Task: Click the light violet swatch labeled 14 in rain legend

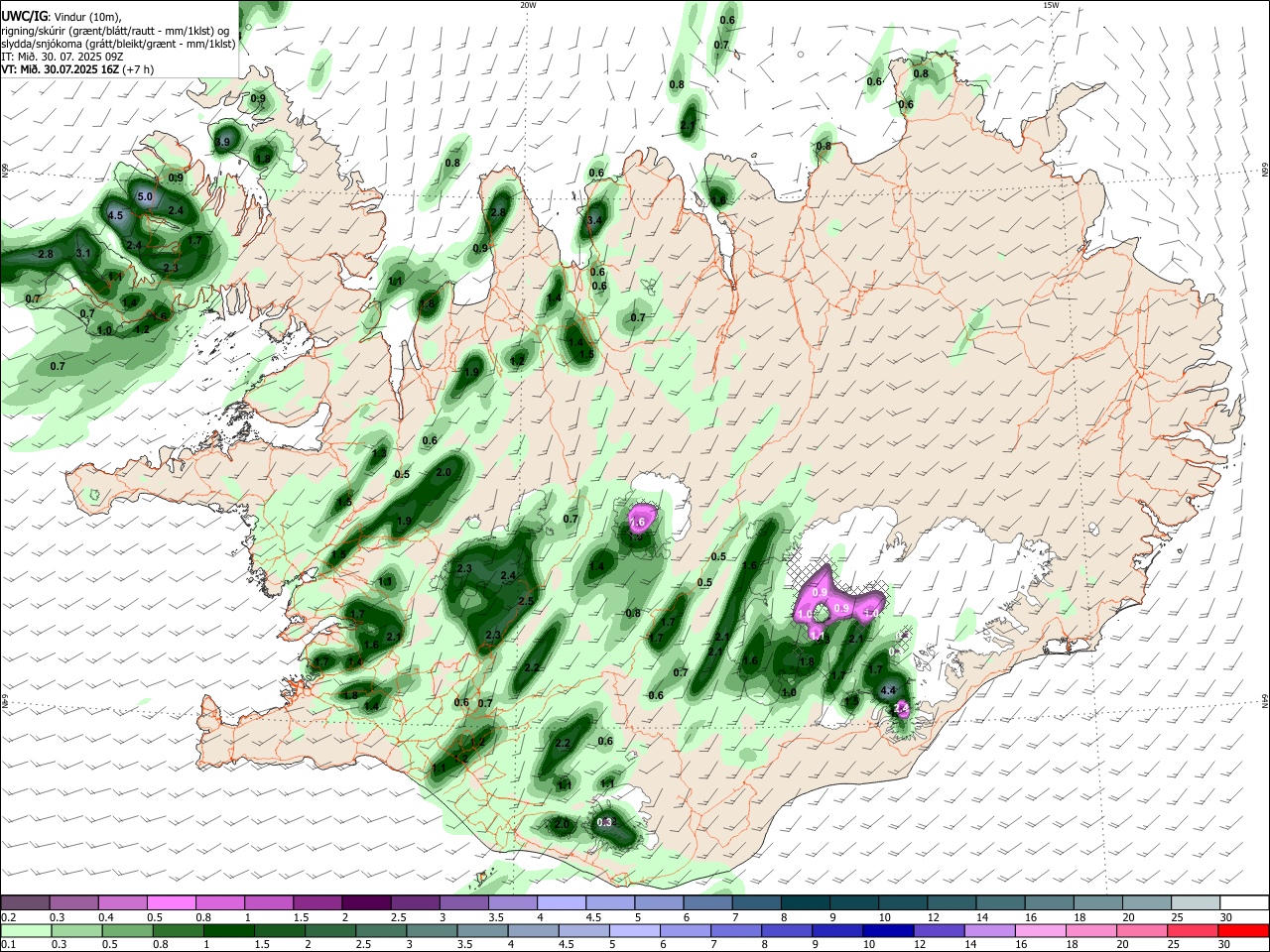Action: click(x=988, y=930)
